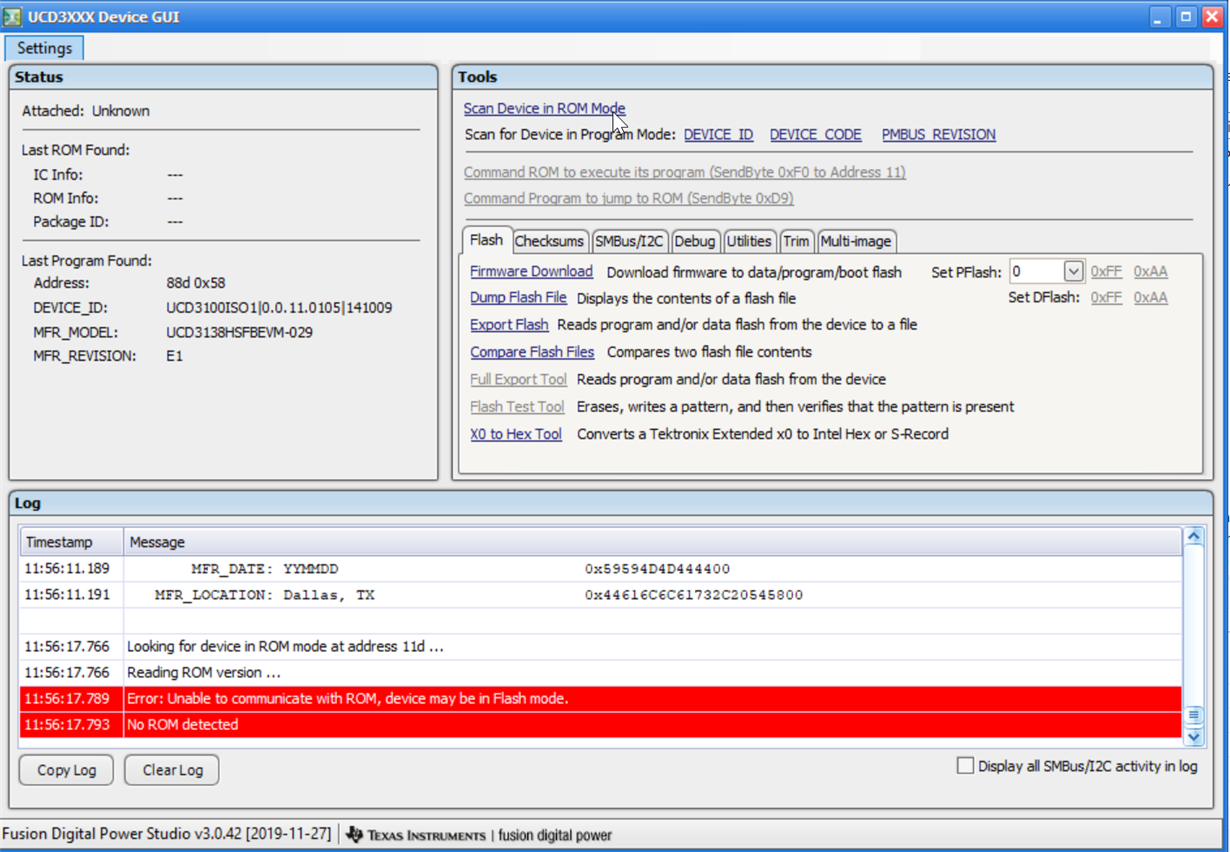Open Compare Flash Files tool

tap(532, 352)
